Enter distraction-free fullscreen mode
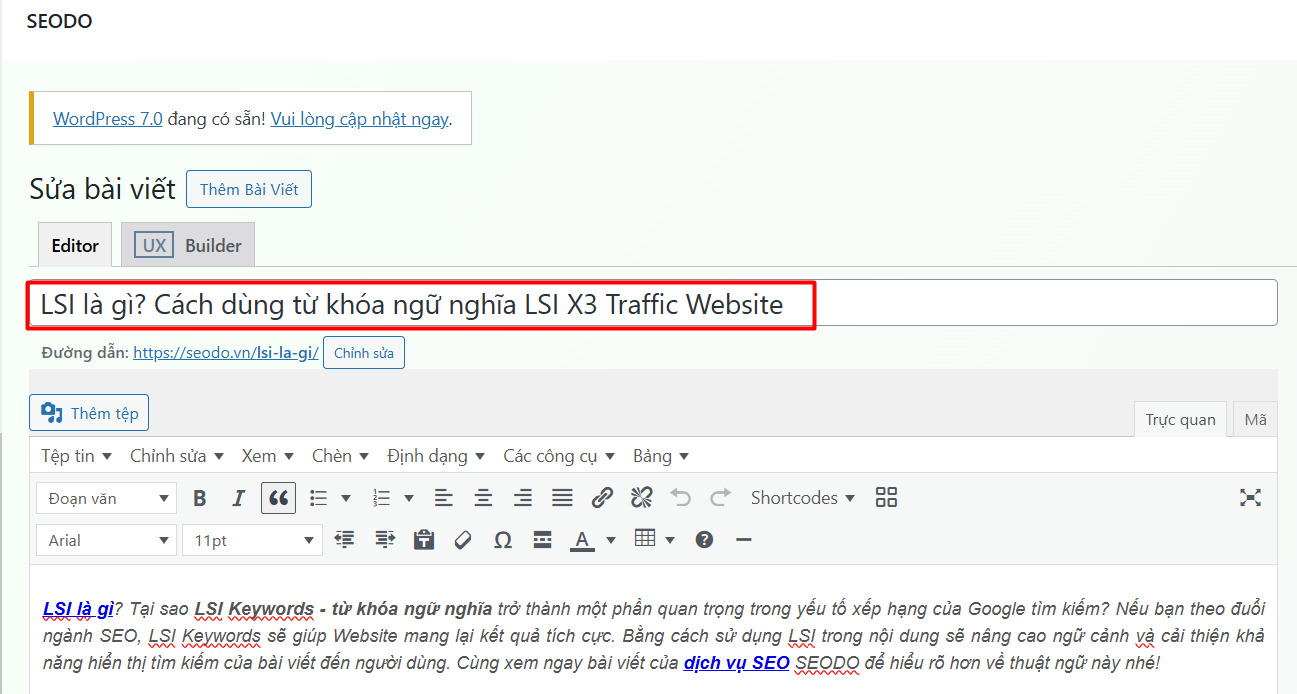The height and width of the screenshot is (694, 1297). (x=1250, y=498)
